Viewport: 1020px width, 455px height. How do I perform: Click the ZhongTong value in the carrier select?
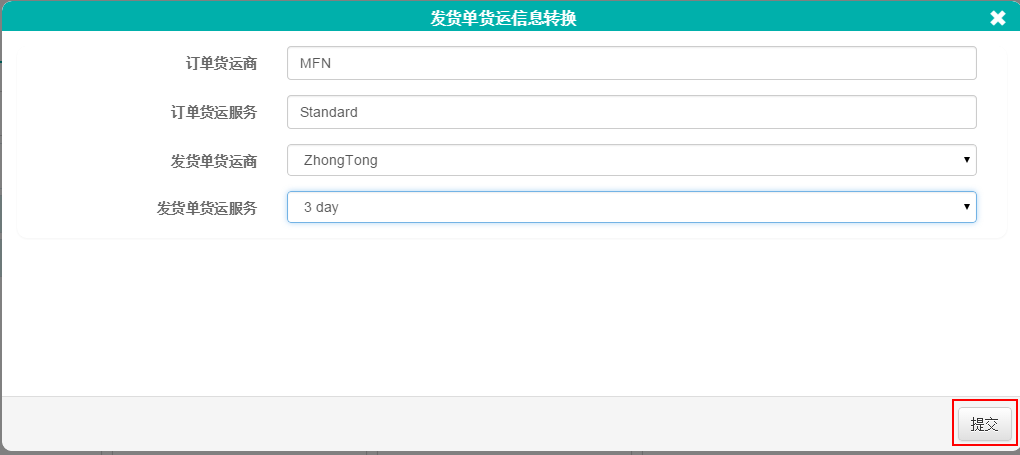point(340,160)
